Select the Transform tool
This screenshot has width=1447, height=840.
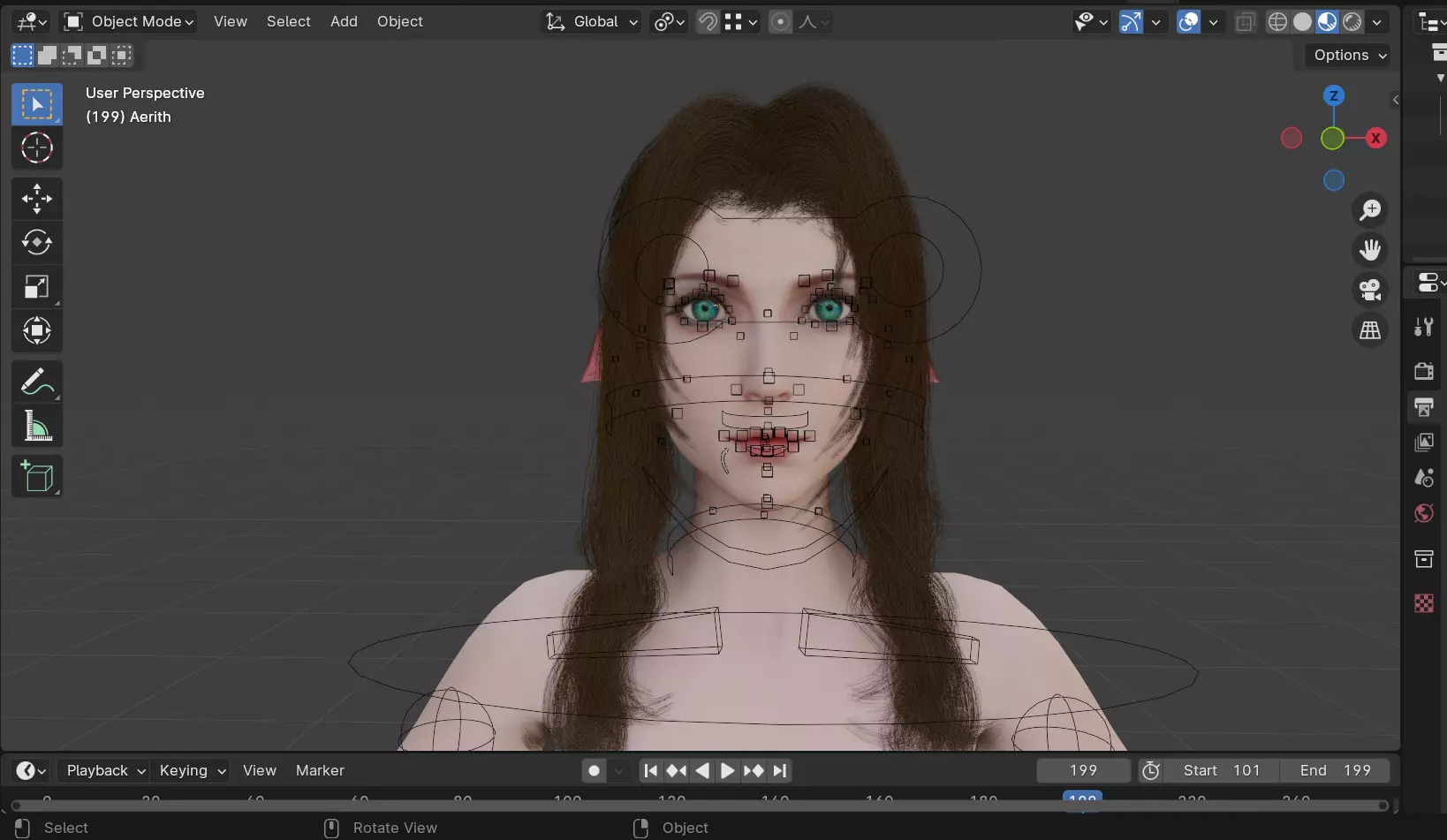point(37,330)
